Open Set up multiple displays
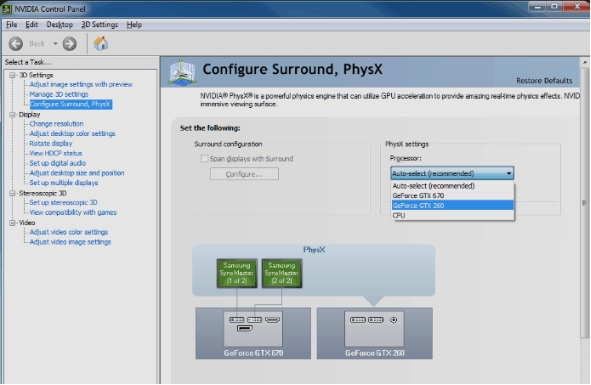Viewport: 591px width, 385px height. click(64, 183)
